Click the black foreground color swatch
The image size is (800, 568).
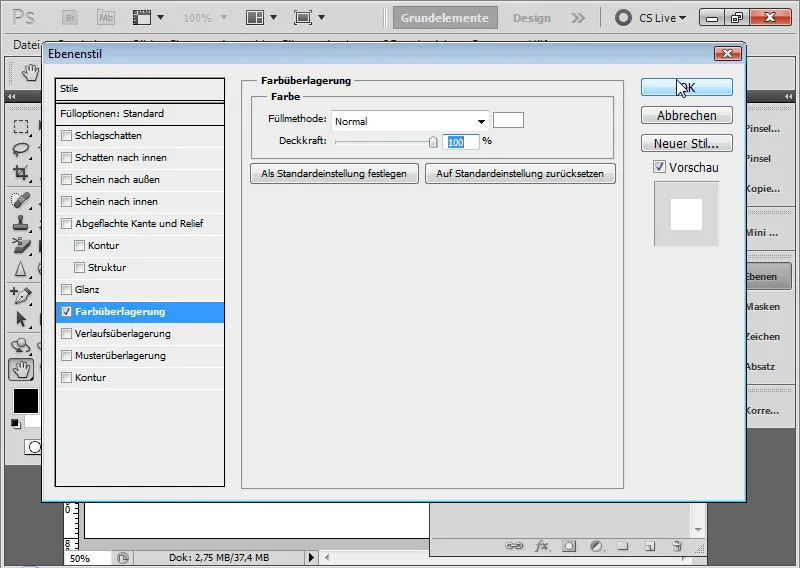tap(26, 401)
